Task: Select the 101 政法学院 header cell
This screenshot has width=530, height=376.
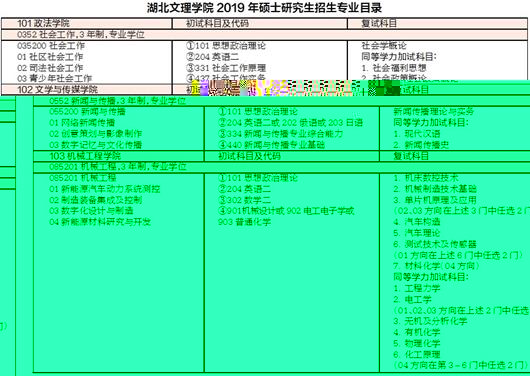Action: [87, 23]
